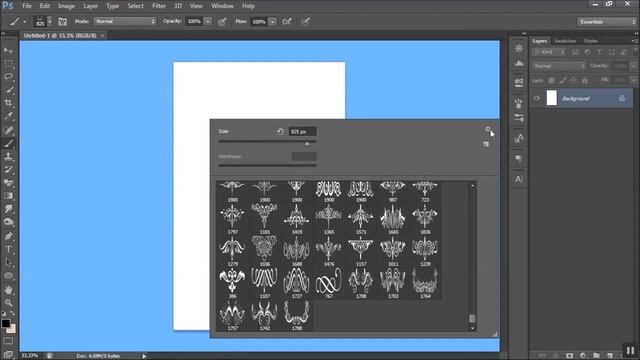Viewport: 640px width, 360px height.
Task: Switch to the Styles tab
Action: [x=591, y=41]
